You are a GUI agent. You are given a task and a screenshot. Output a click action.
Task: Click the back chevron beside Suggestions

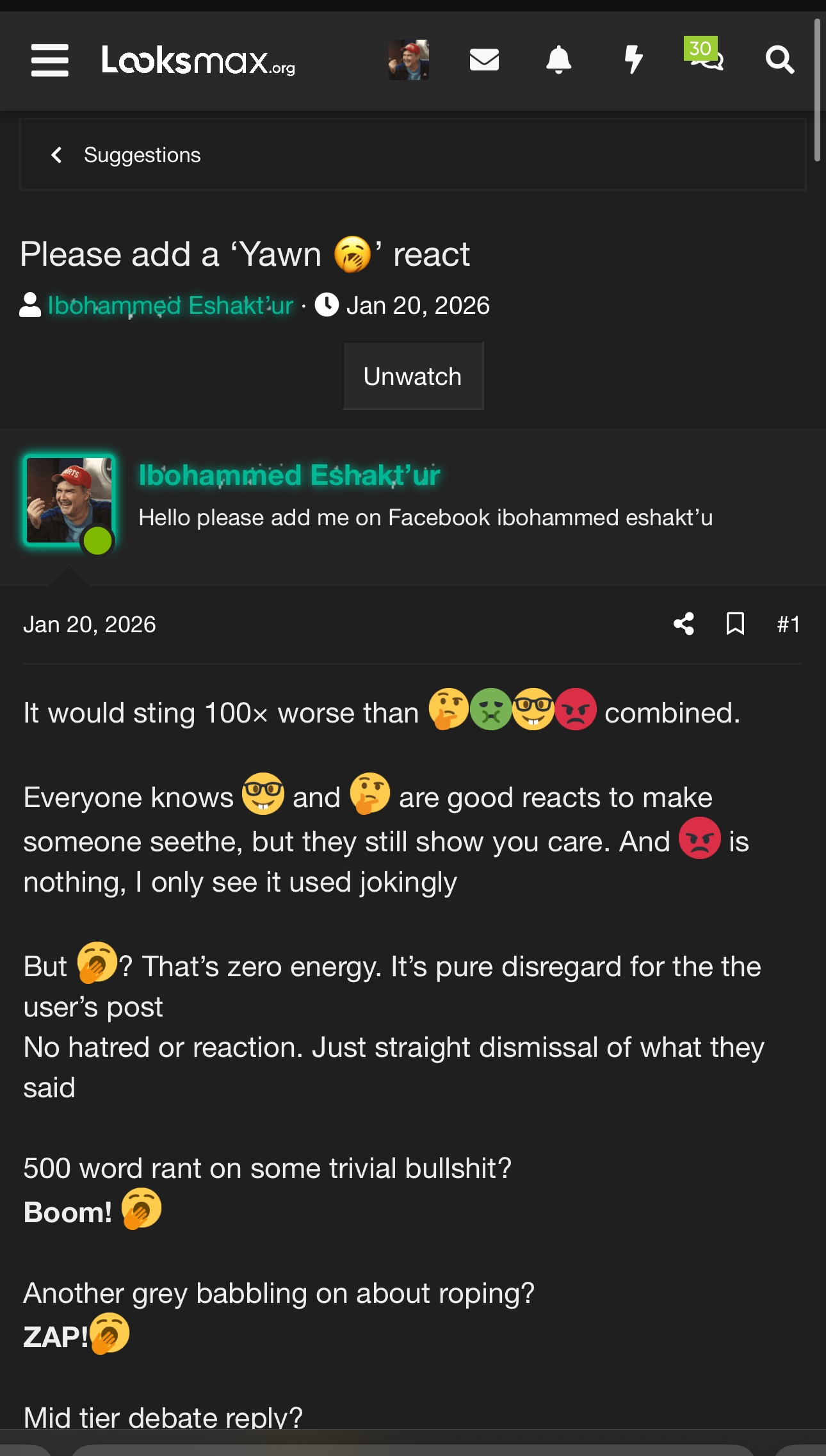57,155
